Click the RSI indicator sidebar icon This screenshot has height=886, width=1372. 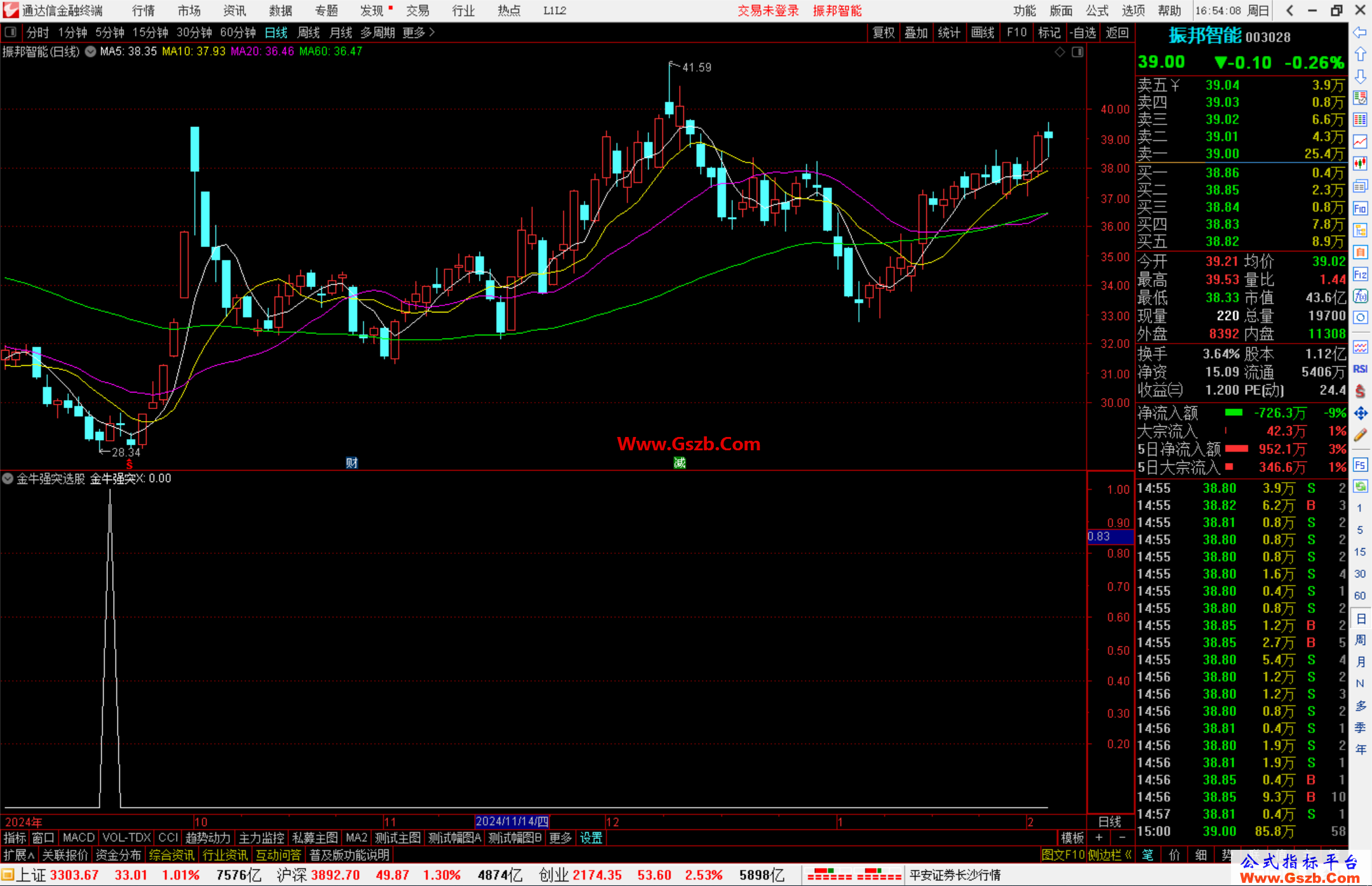(x=1360, y=369)
